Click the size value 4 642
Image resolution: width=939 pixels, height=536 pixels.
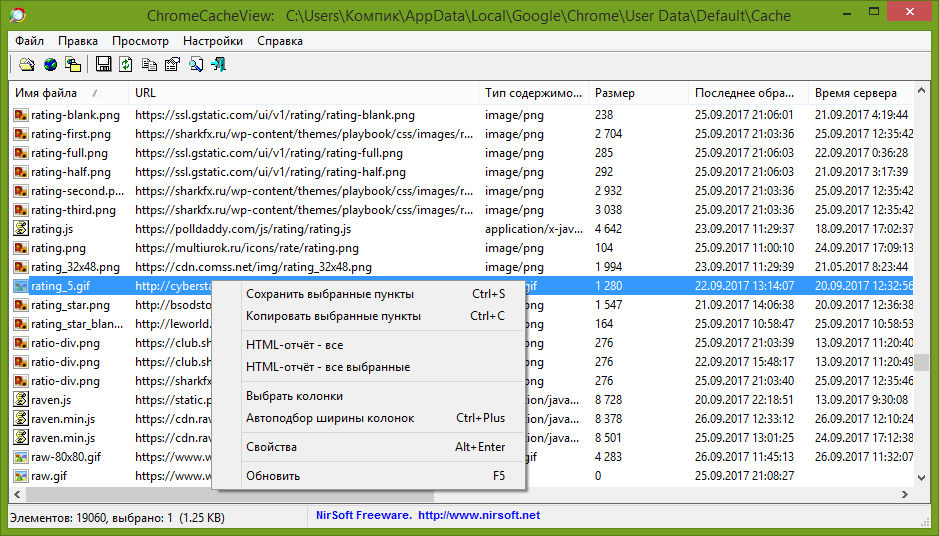coord(608,229)
